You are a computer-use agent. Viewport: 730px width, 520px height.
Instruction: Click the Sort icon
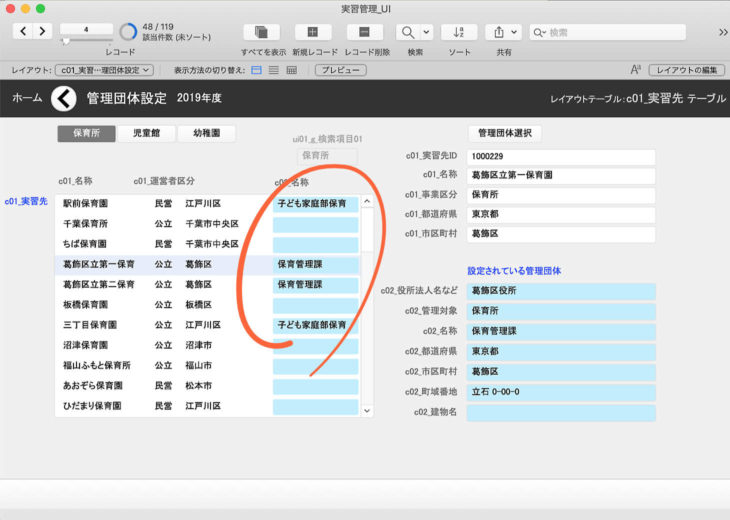(459, 32)
